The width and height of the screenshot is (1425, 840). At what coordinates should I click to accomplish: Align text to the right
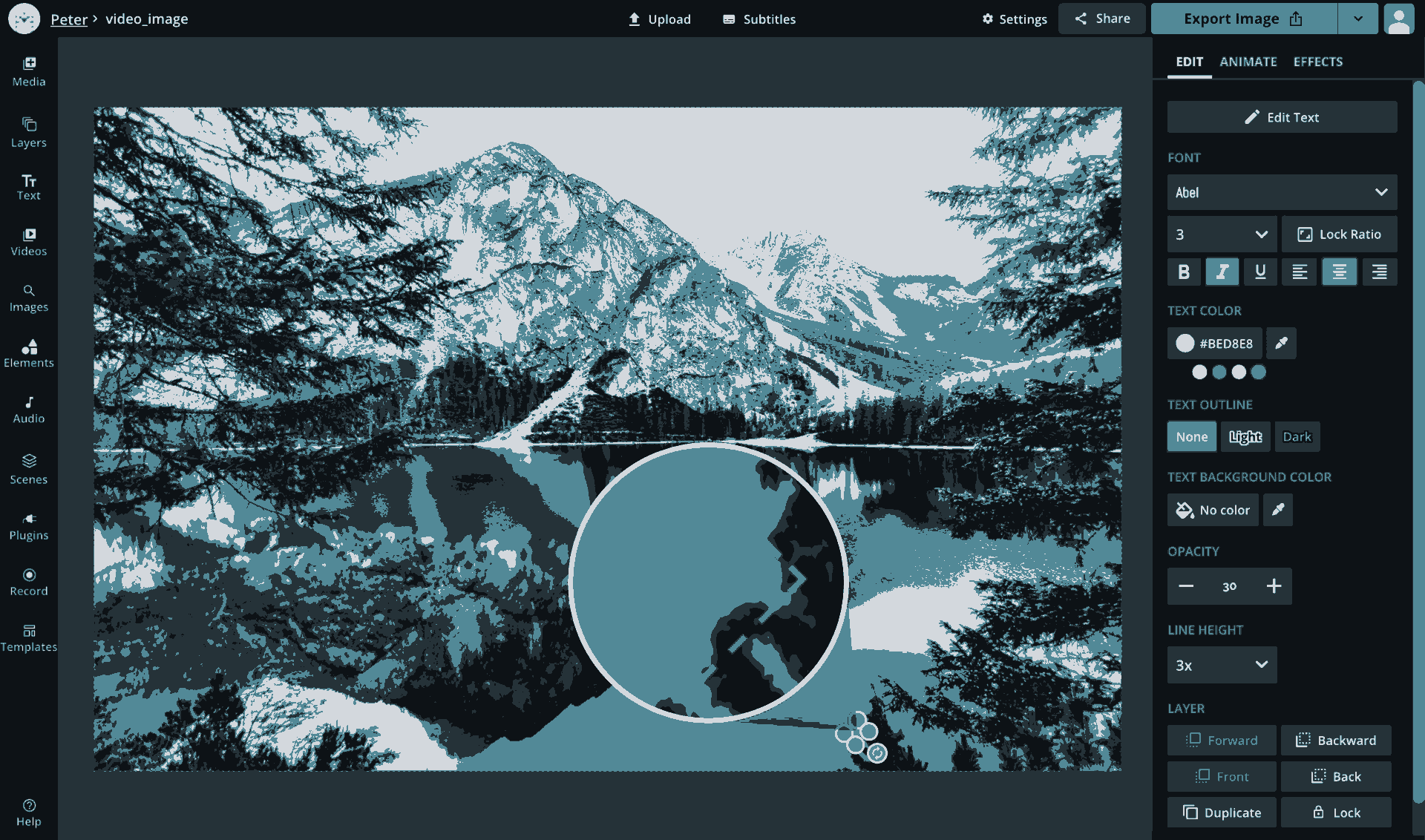(1379, 272)
